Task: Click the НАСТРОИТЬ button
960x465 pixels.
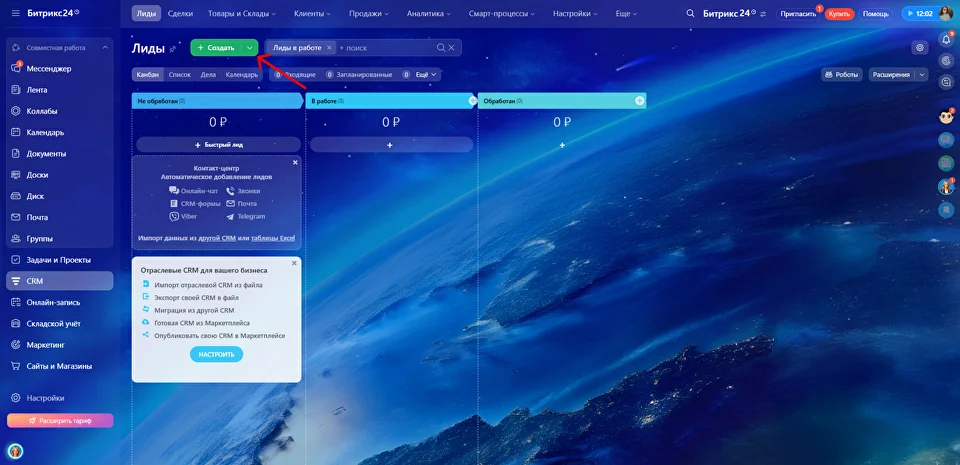Action: [x=216, y=354]
